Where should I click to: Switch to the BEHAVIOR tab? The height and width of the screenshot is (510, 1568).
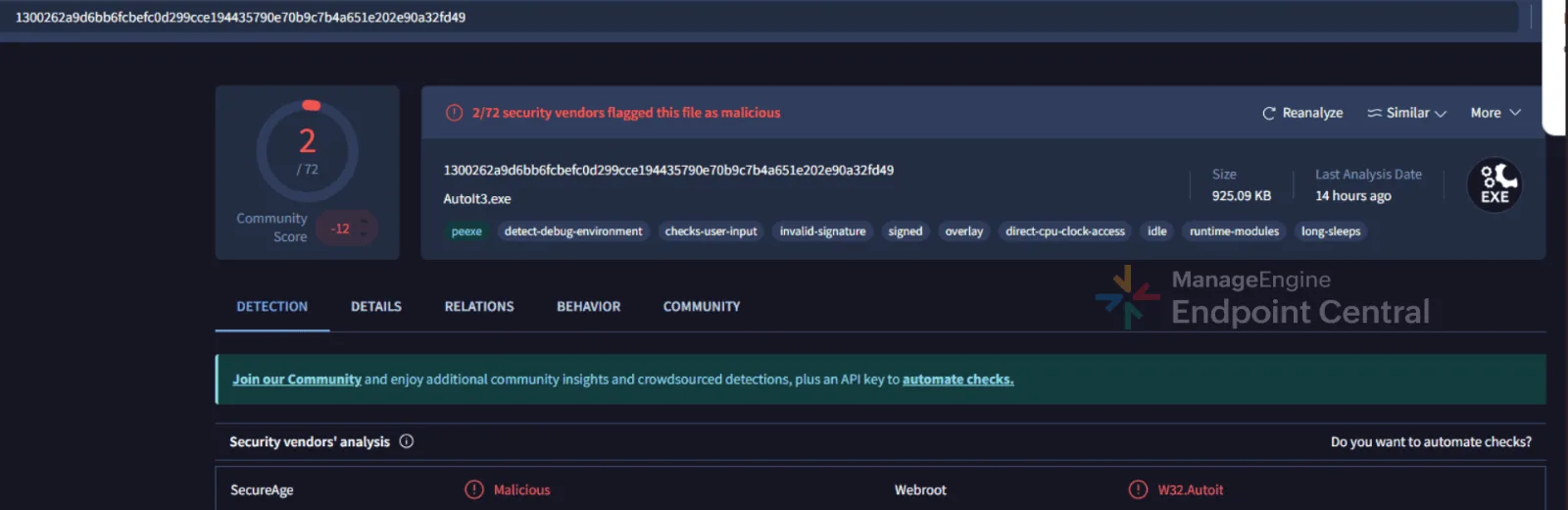(589, 307)
